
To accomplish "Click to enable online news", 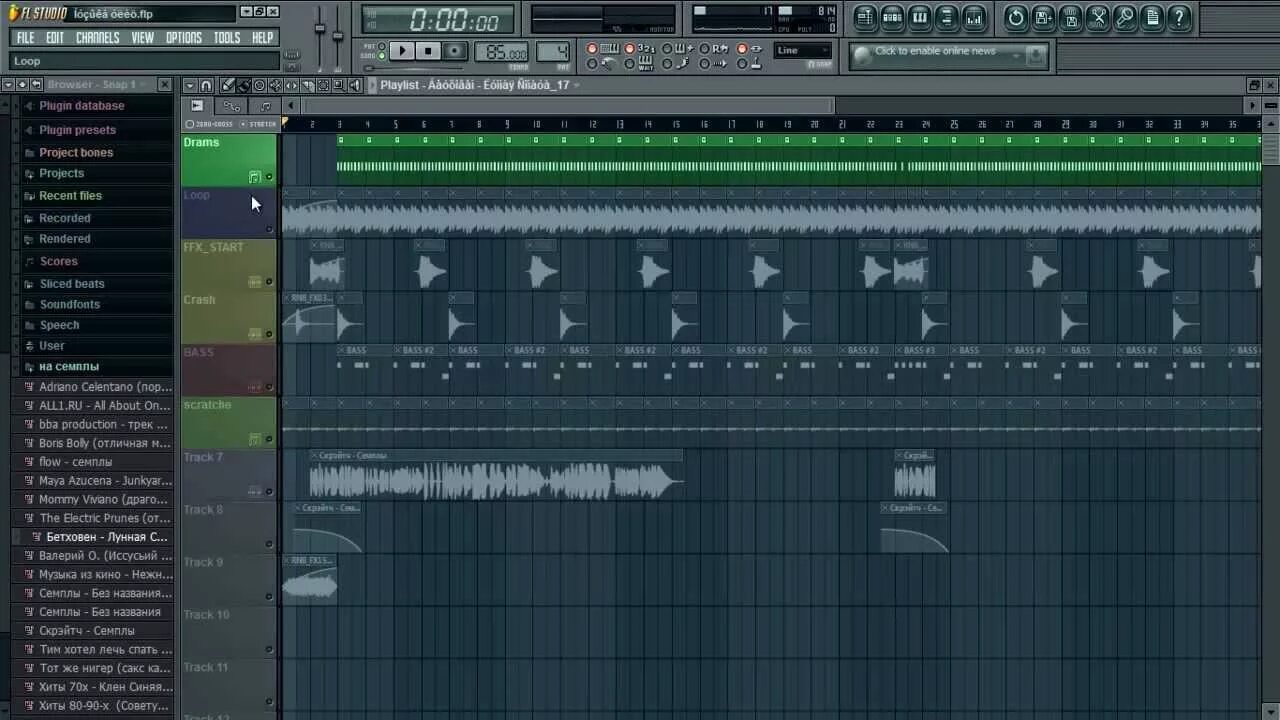I will coord(935,51).
